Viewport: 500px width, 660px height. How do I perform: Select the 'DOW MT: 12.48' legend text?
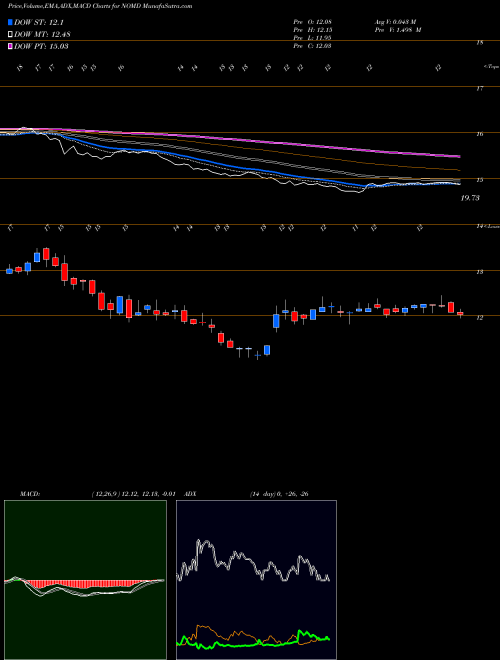(x=41, y=35)
